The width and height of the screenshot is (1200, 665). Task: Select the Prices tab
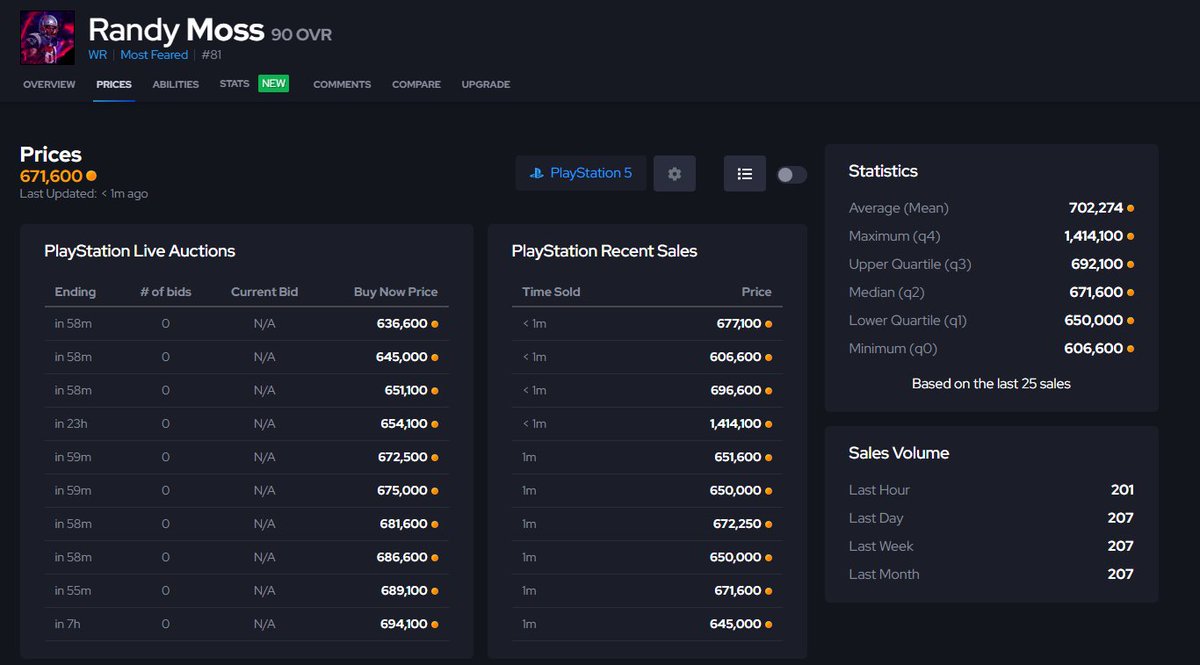click(x=114, y=85)
